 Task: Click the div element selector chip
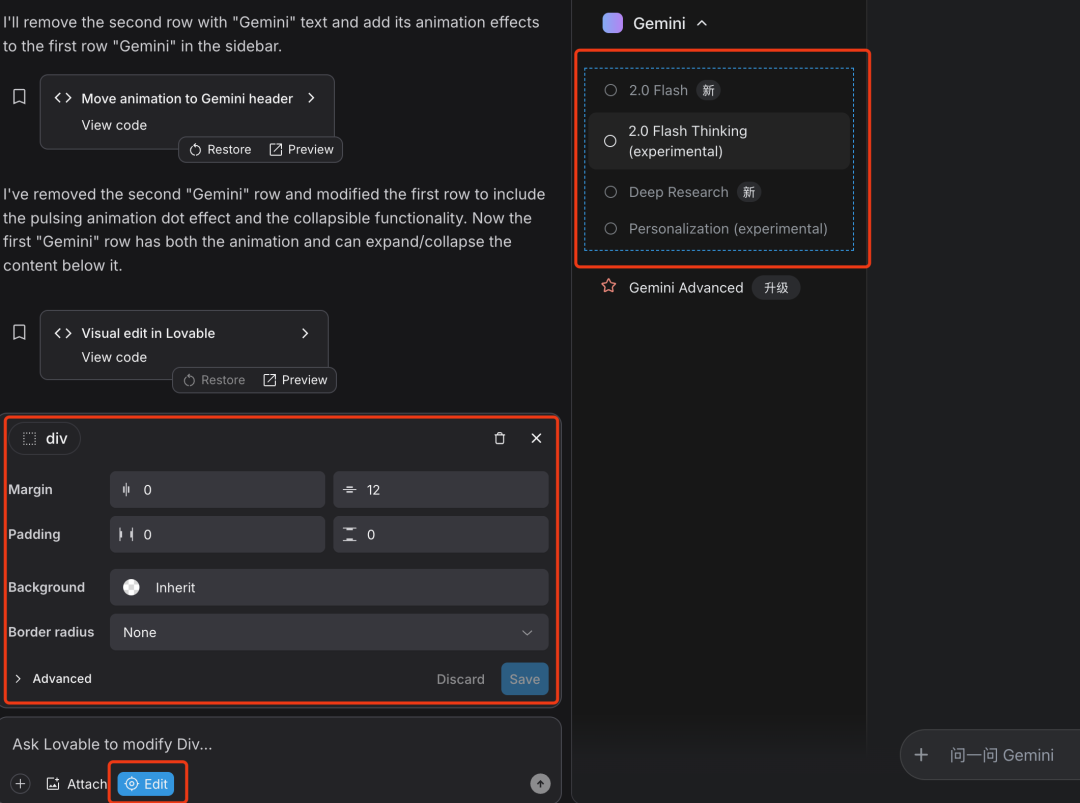pos(45,439)
